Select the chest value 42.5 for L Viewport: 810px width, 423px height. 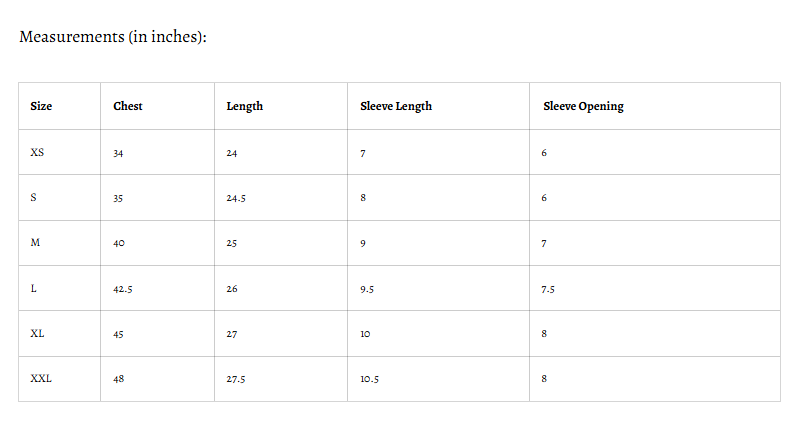123,289
